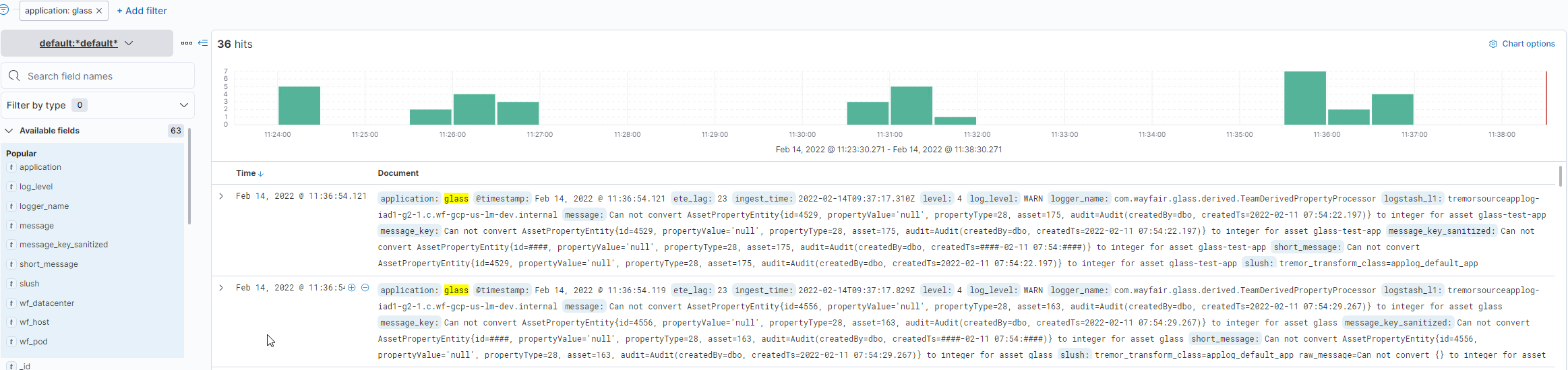Filter for value plus icon in second row
This screenshot has height=370, width=1568.
(x=352, y=288)
